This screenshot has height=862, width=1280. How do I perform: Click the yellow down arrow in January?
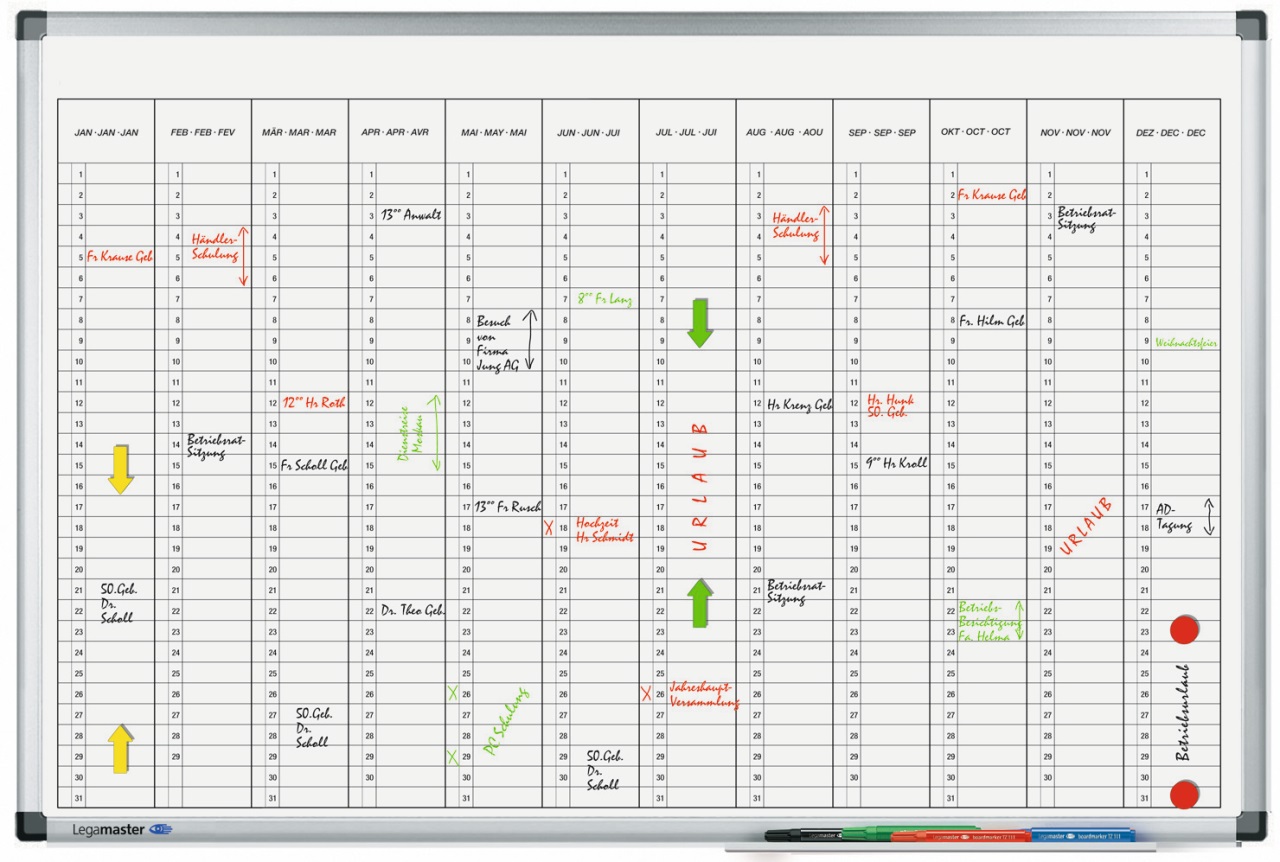[x=120, y=470]
